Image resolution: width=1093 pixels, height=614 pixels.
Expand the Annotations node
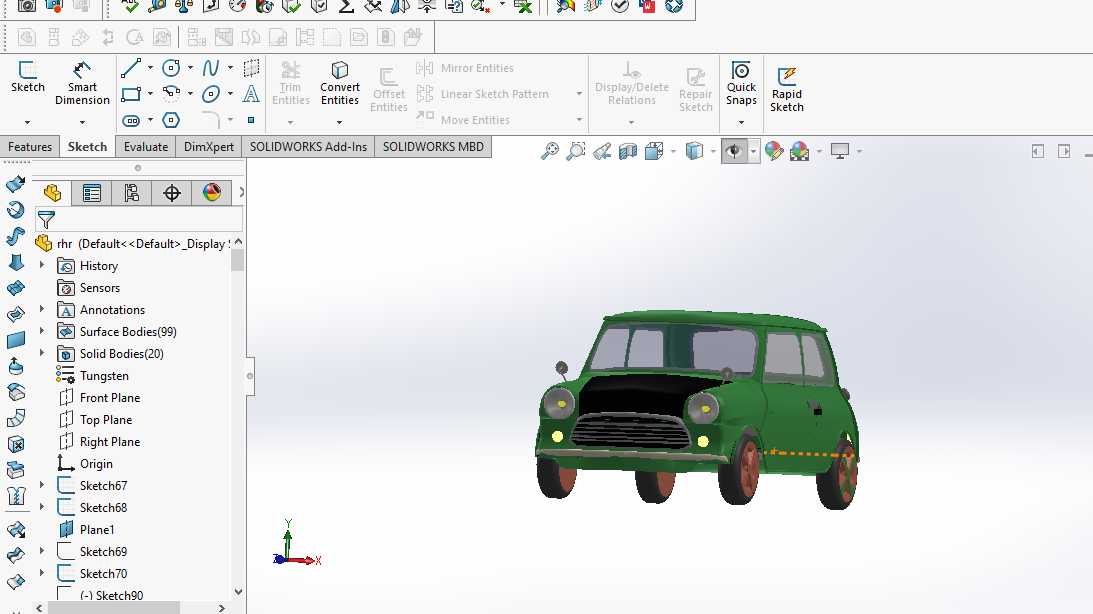[42, 309]
